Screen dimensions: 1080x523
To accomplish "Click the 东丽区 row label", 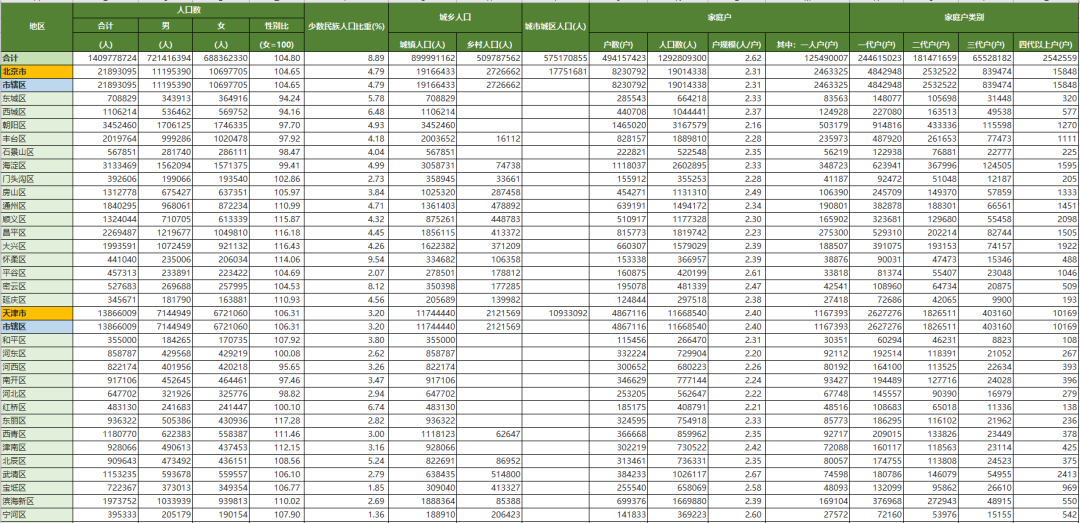I will click(36, 420).
